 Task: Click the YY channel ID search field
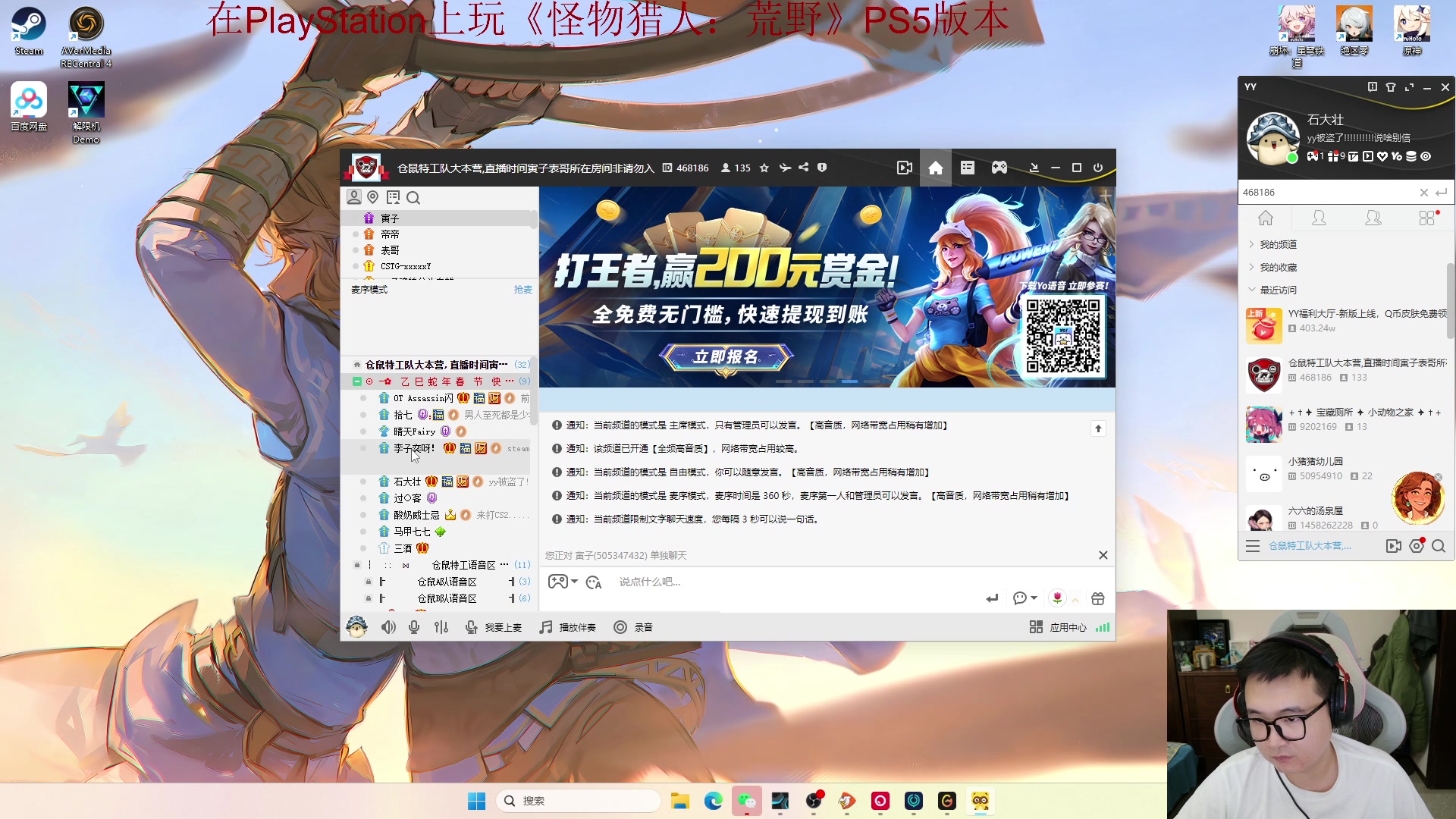(x=1327, y=193)
